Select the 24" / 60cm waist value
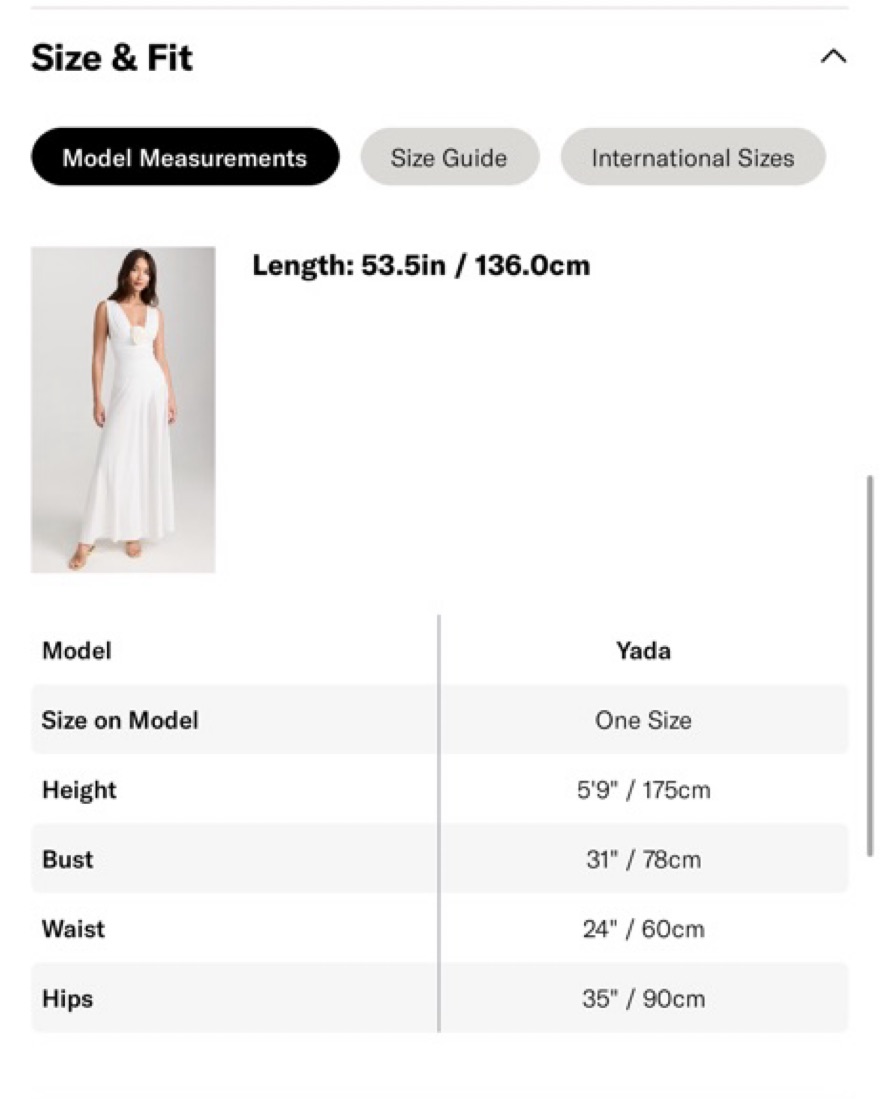Image resolution: width=880 pixels, height=1099 pixels. pyautogui.click(x=643, y=929)
